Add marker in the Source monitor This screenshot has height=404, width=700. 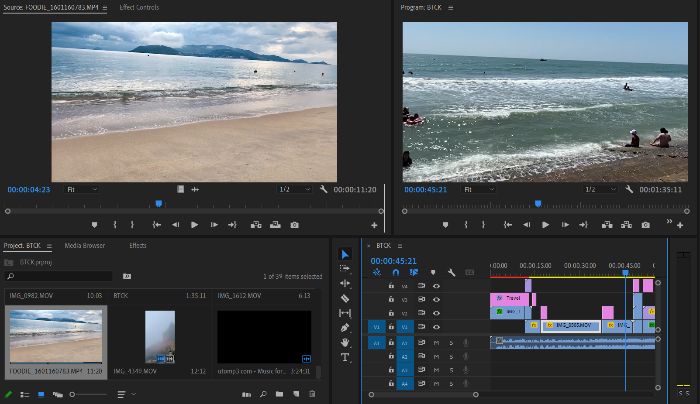pos(94,225)
